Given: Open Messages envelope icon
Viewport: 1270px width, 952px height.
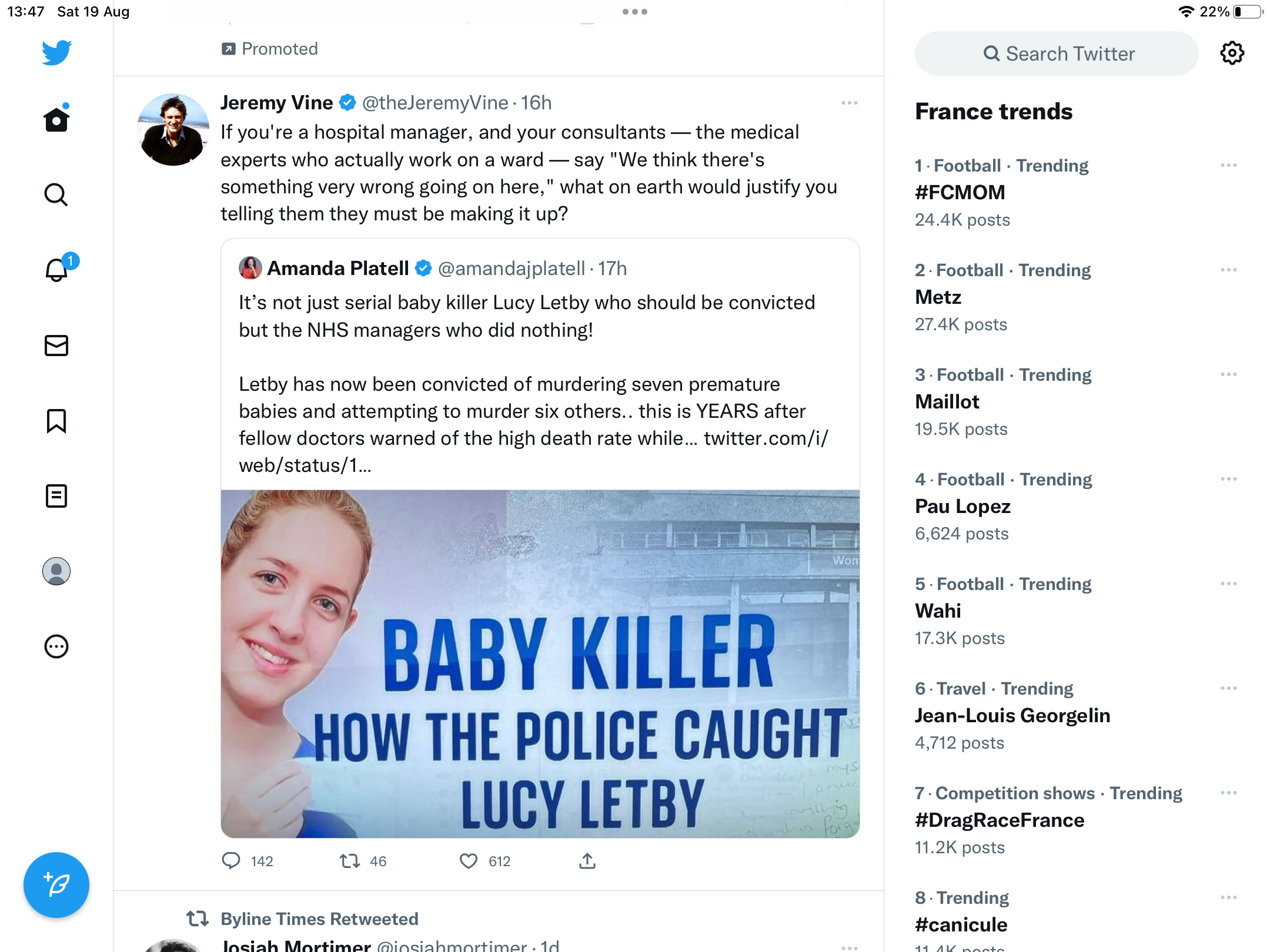Looking at the screenshot, I should [56, 346].
